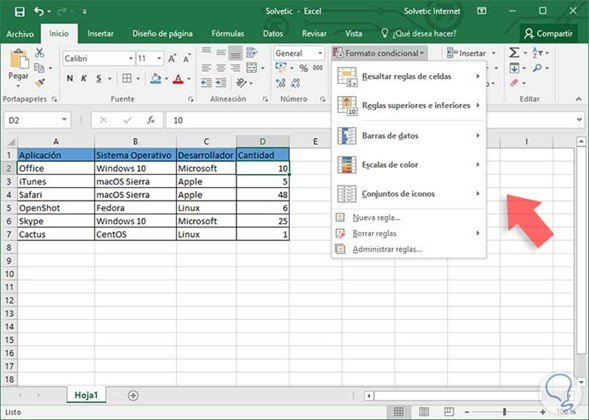The image size is (589, 420).
Task: Open the font color dropdown arrow
Action: point(189,79)
